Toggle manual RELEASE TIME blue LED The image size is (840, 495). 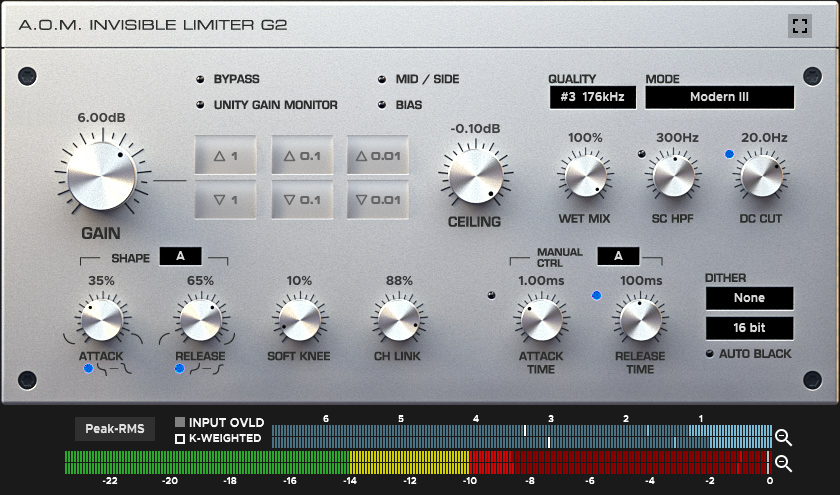coord(596,295)
